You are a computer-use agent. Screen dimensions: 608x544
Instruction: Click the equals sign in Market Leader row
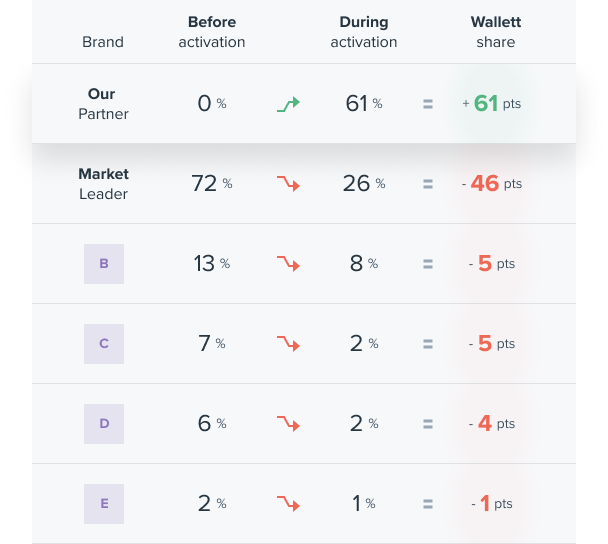tap(428, 184)
